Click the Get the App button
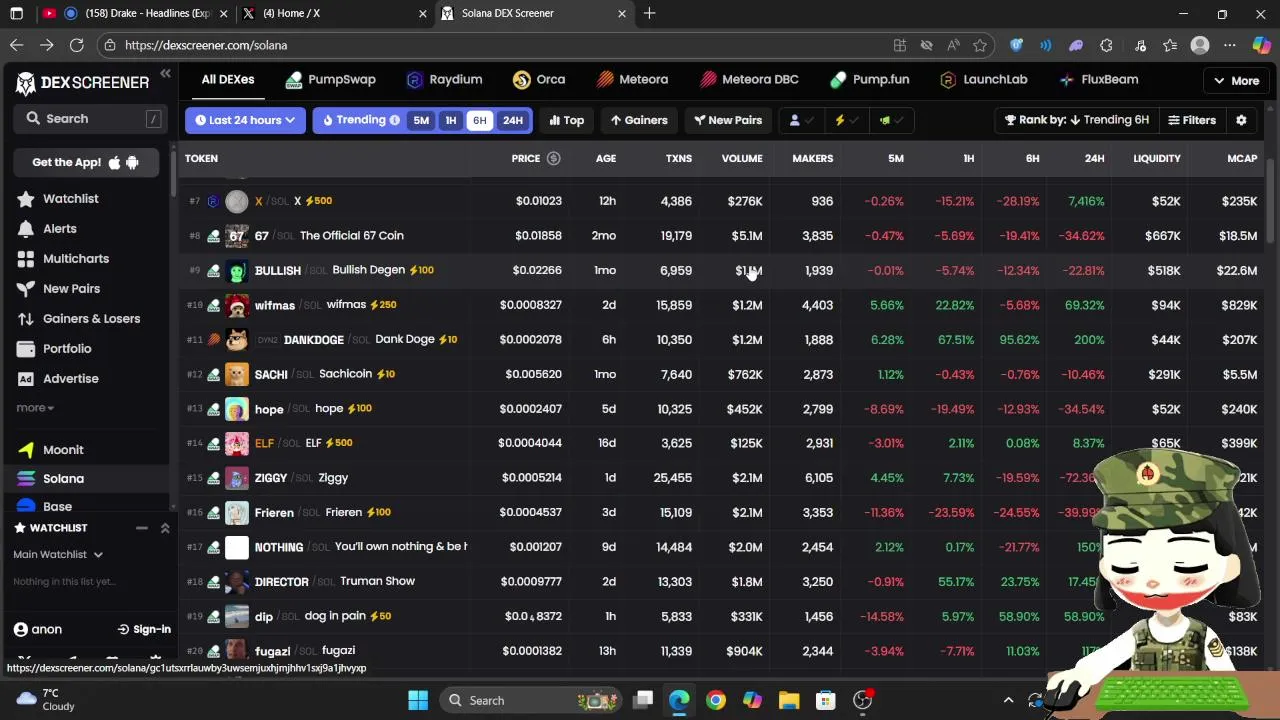Image resolution: width=1280 pixels, height=720 pixels. 86,162
